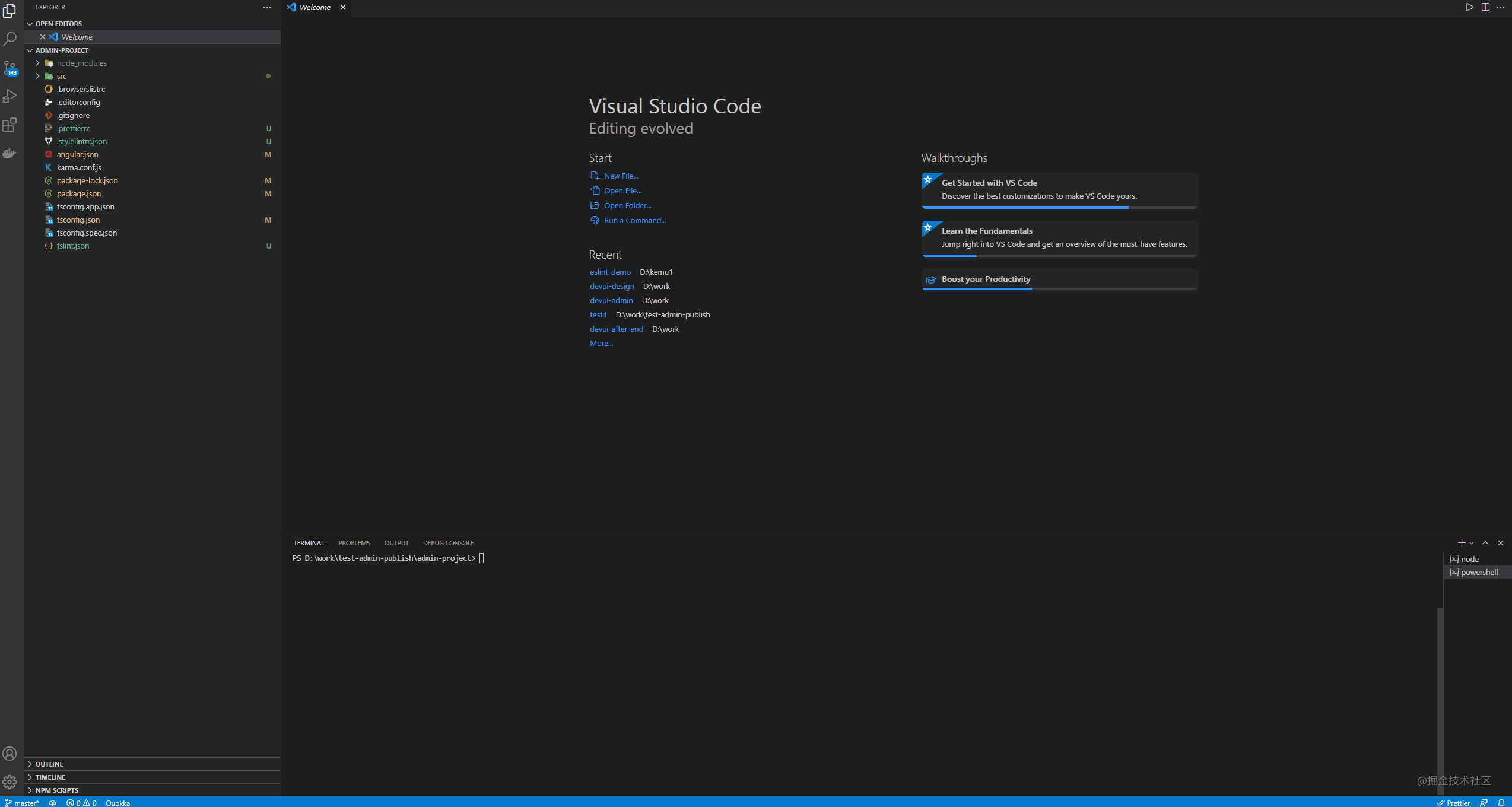The width and height of the screenshot is (1512, 807).
Task: Open the devui-admin recent project
Action: pyautogui.click(x=611, y=300)
